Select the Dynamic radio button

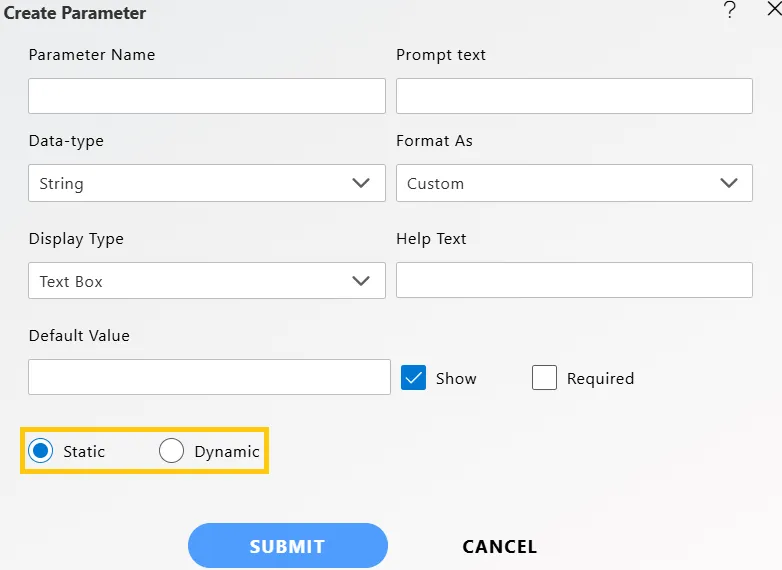coord(171,451)
